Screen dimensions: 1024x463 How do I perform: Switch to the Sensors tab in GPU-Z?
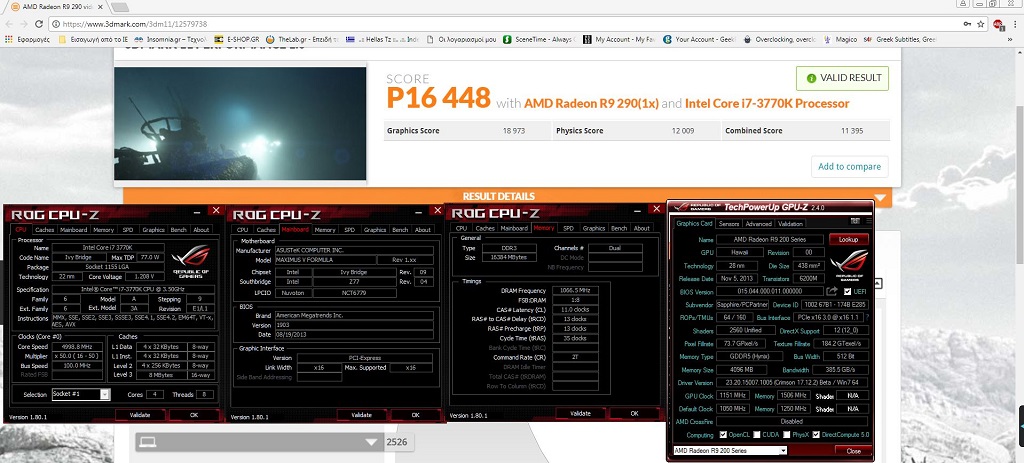point(728,223)
